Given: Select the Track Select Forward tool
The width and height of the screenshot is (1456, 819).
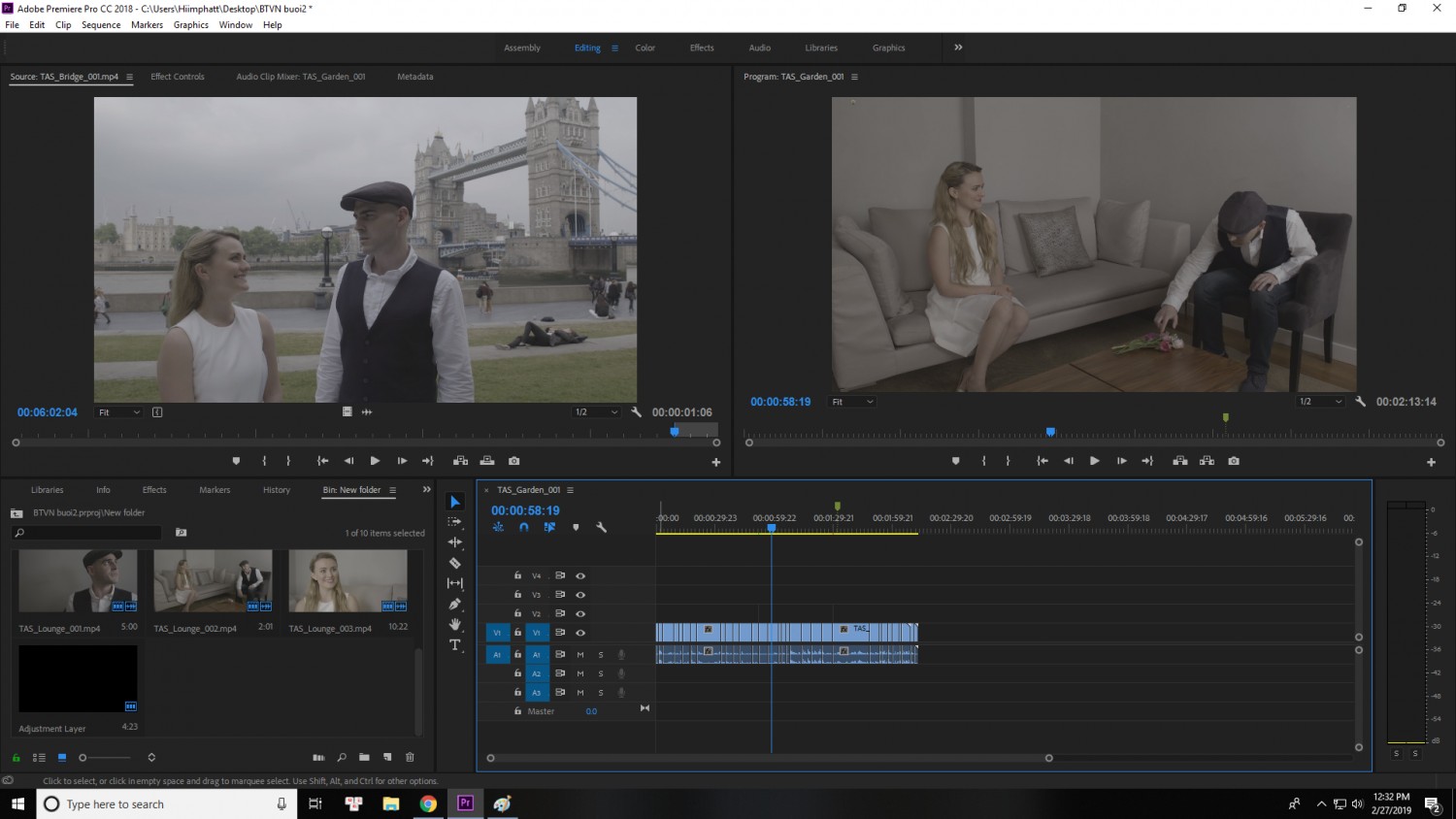Looking at the screenshot, I should pyautogui.click(x=455, y=522).
